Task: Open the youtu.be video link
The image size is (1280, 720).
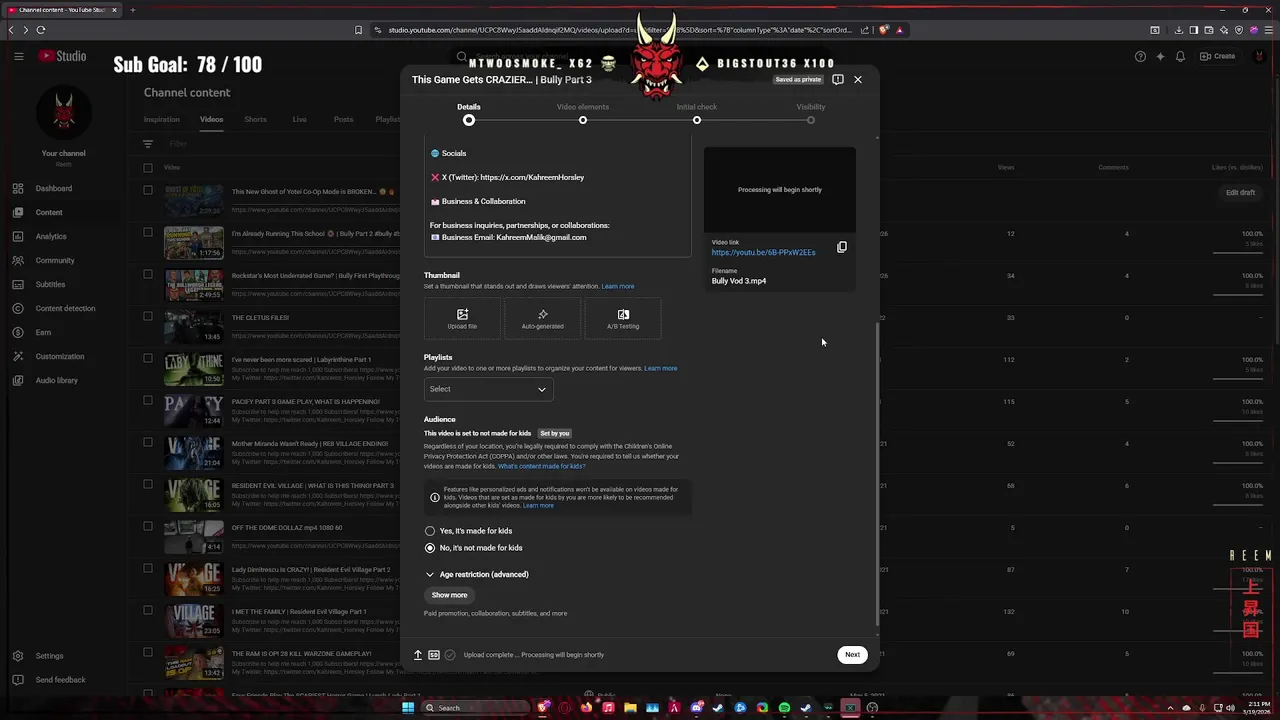Action: tap(763, 252)
